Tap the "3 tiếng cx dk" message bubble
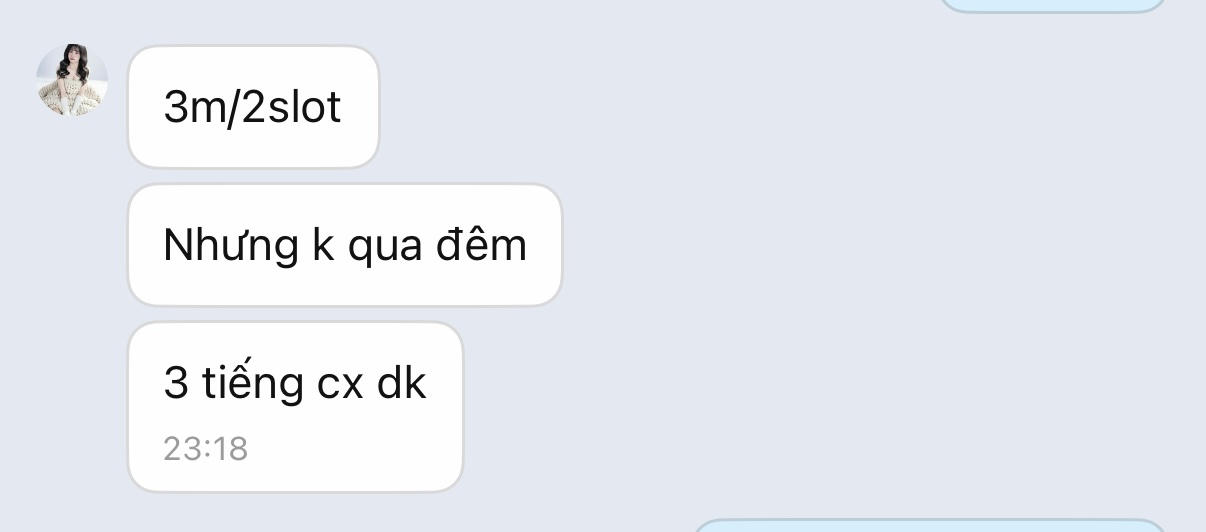The height and width of the screenshot is (532, 1206). (x=295, y=407)
